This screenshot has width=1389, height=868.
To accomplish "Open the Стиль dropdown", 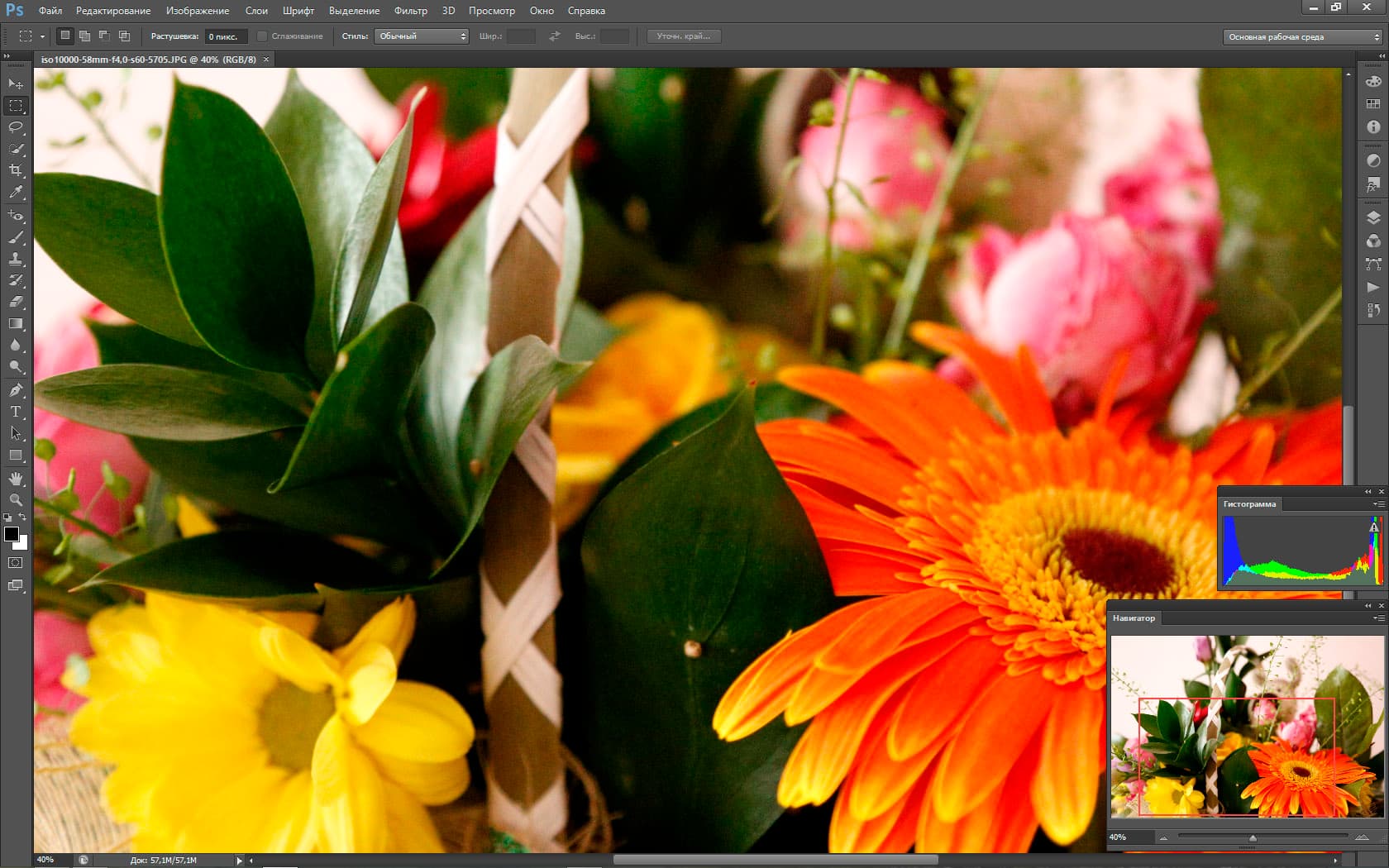I will coord(422,36).
